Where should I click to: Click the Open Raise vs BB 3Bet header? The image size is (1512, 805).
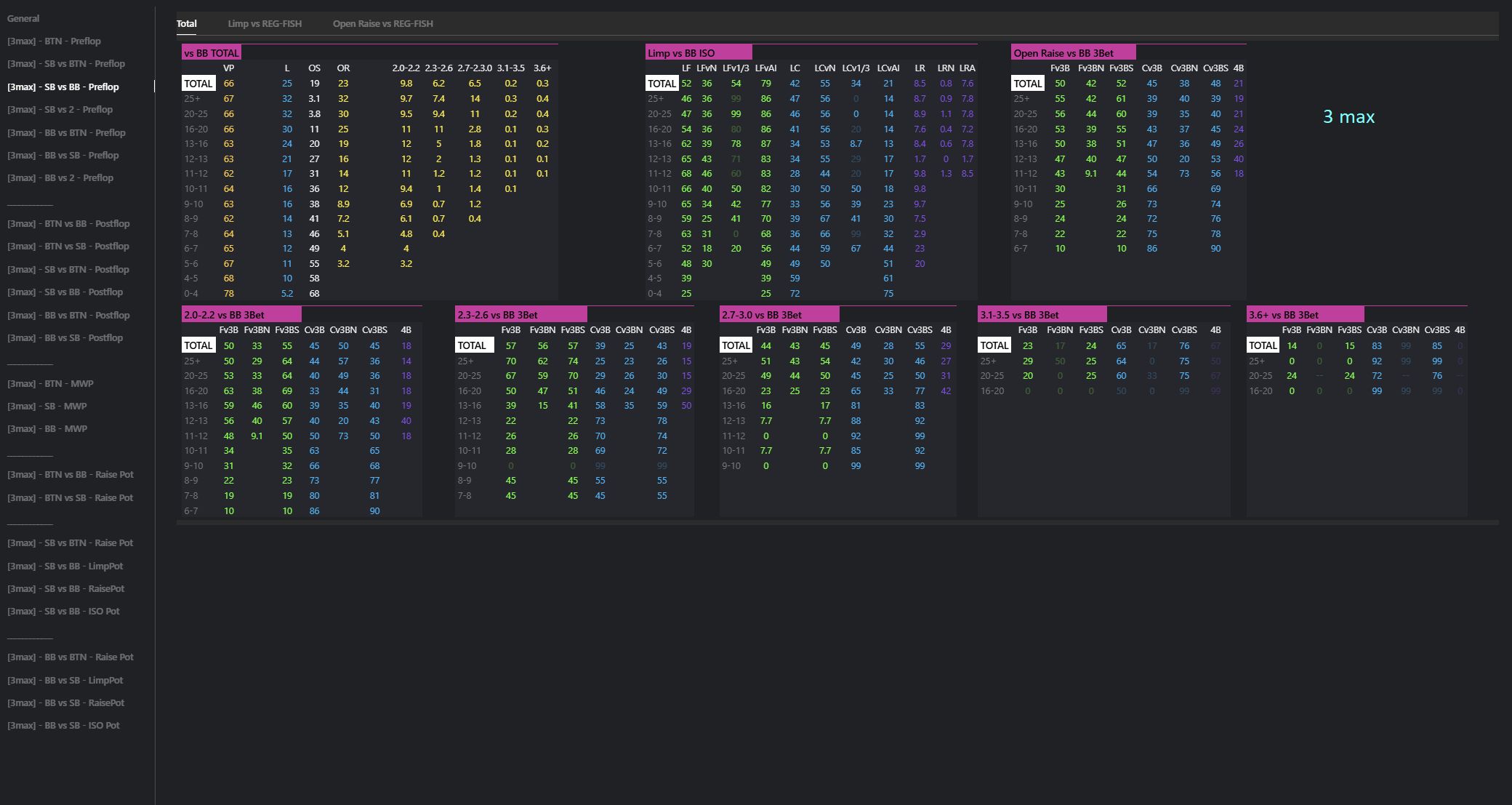tap(1063, 53)
